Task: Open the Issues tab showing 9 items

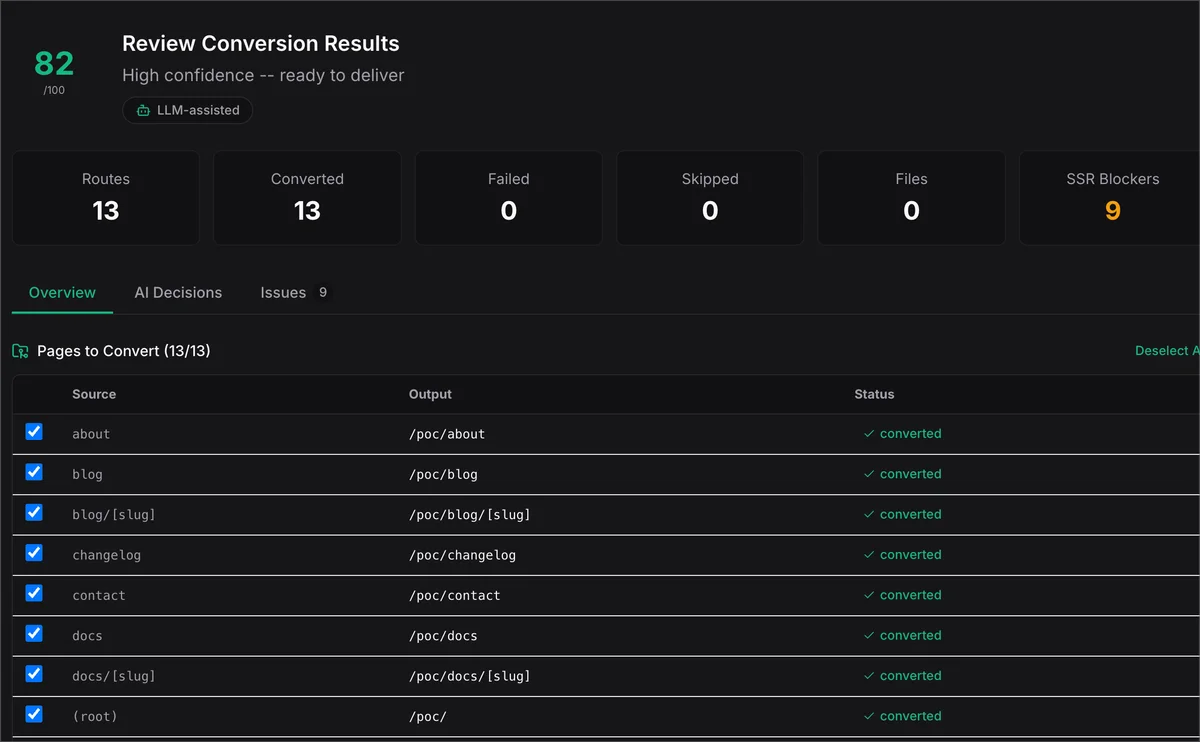Action: pyautogui.click(x=291, y=292)
